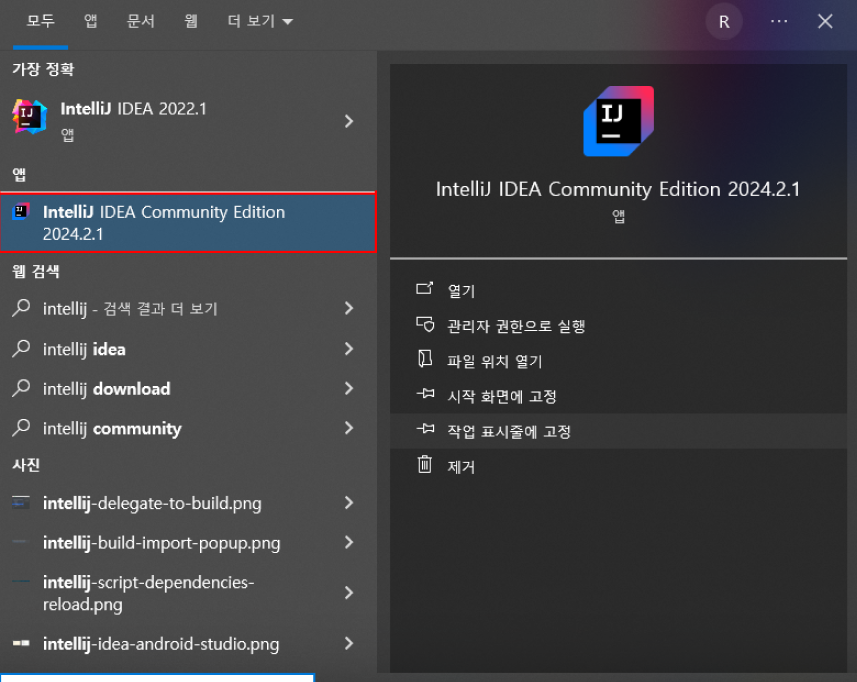Click the R user account avatar
The image size is (857, 682).
(724, 22)
